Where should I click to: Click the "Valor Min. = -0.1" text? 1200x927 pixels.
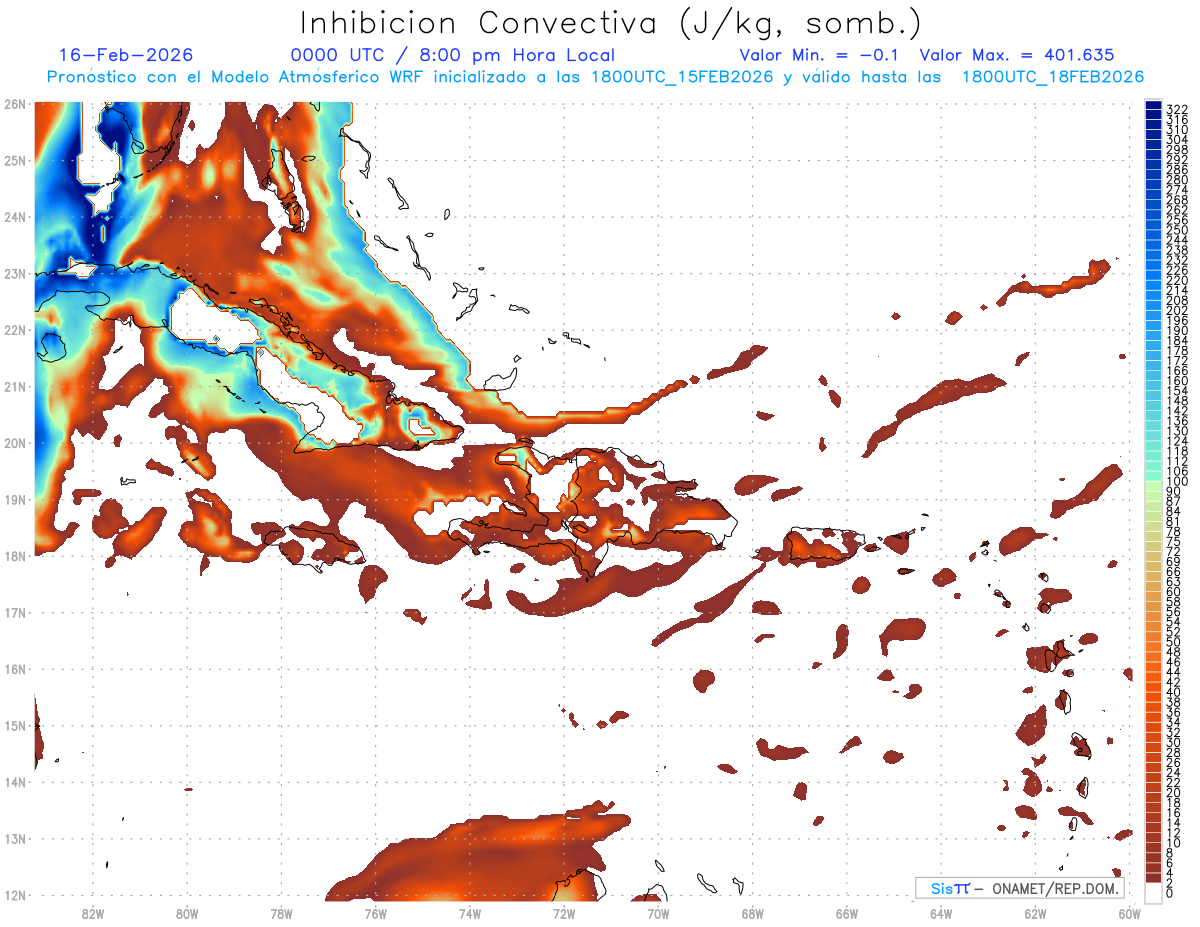[819, 56]
